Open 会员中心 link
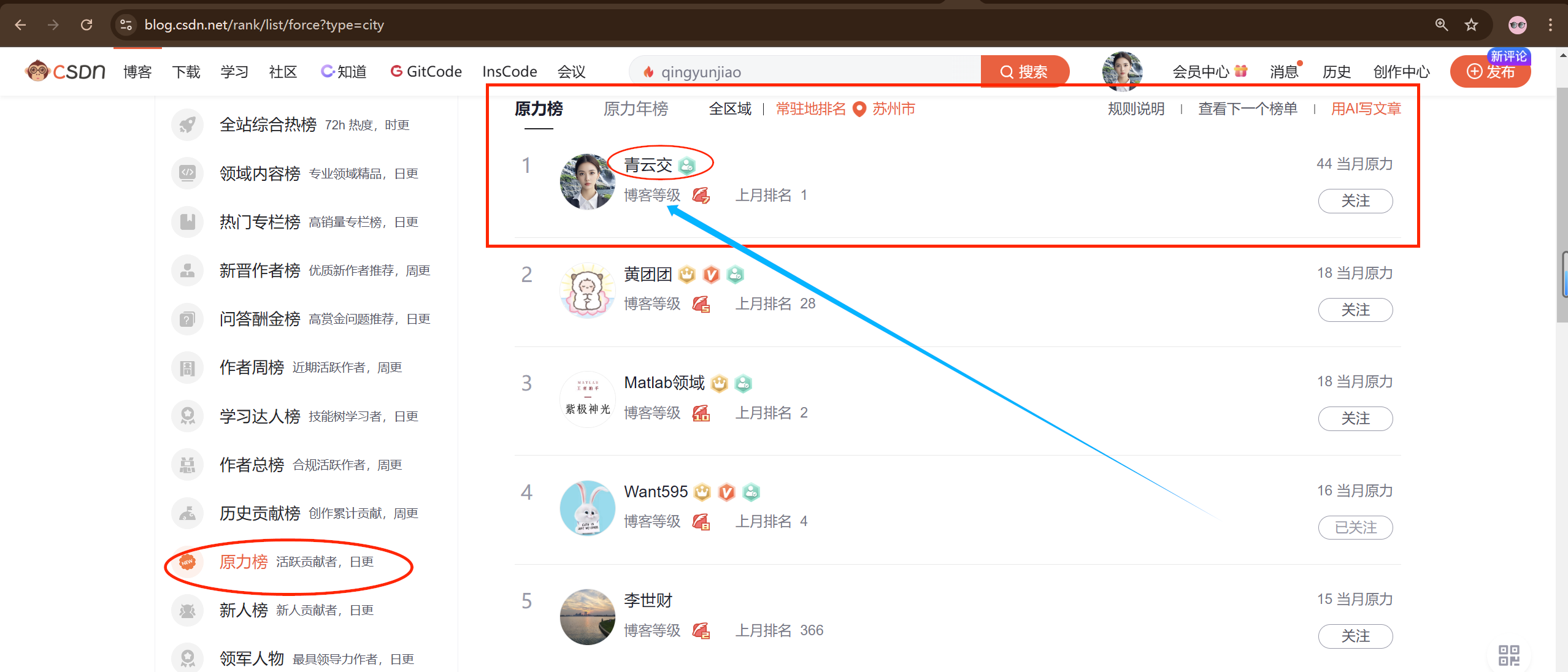Screen dimensions: 1568x672 [1209, 72]
